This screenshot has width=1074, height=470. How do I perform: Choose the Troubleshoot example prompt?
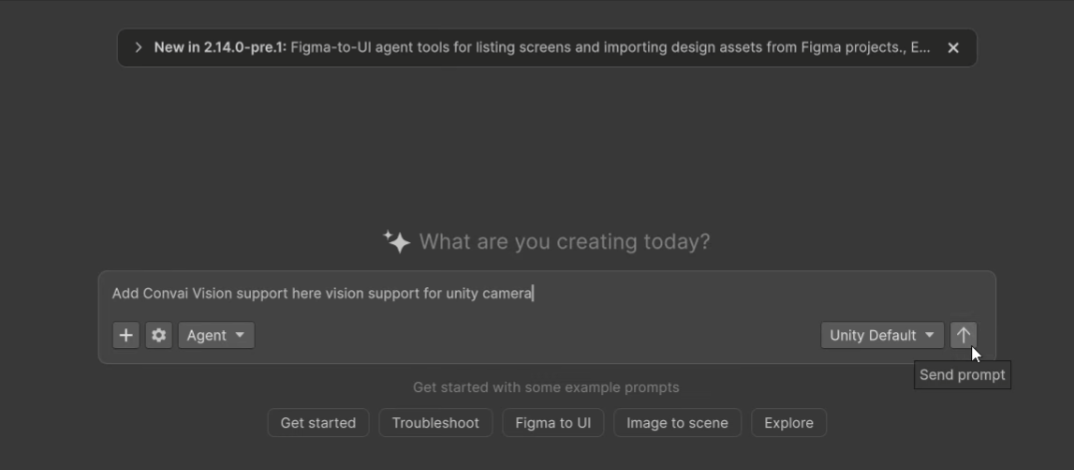coord(436,423)
